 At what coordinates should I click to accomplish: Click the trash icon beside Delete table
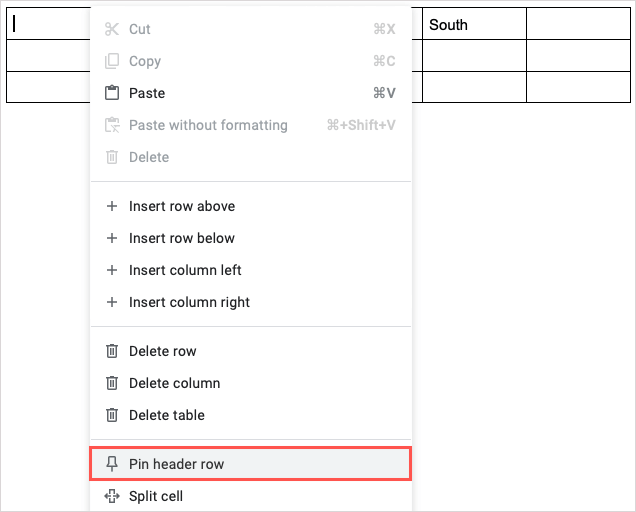112,415
